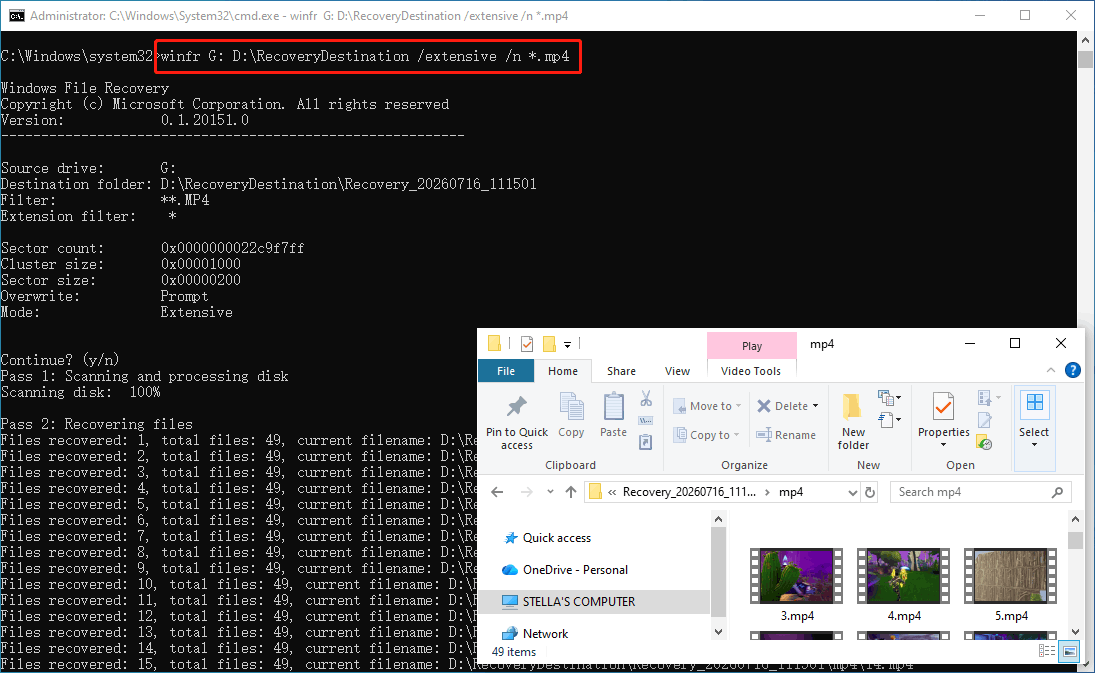The height and width of the screenshot is (673, 1095).
Task: Click the Rename button
Action: pos(786,435)
